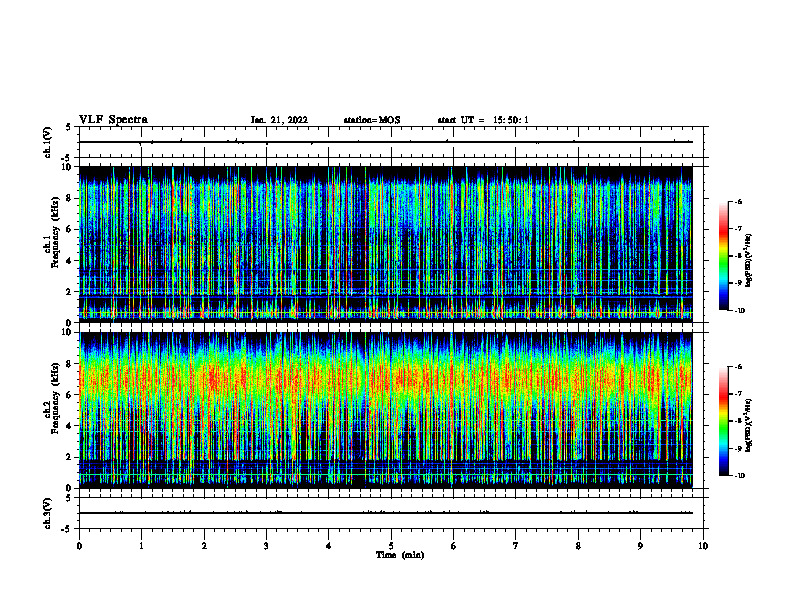
Task: Click the "10" tick on the time axis
Action: (x=703, y=546)
